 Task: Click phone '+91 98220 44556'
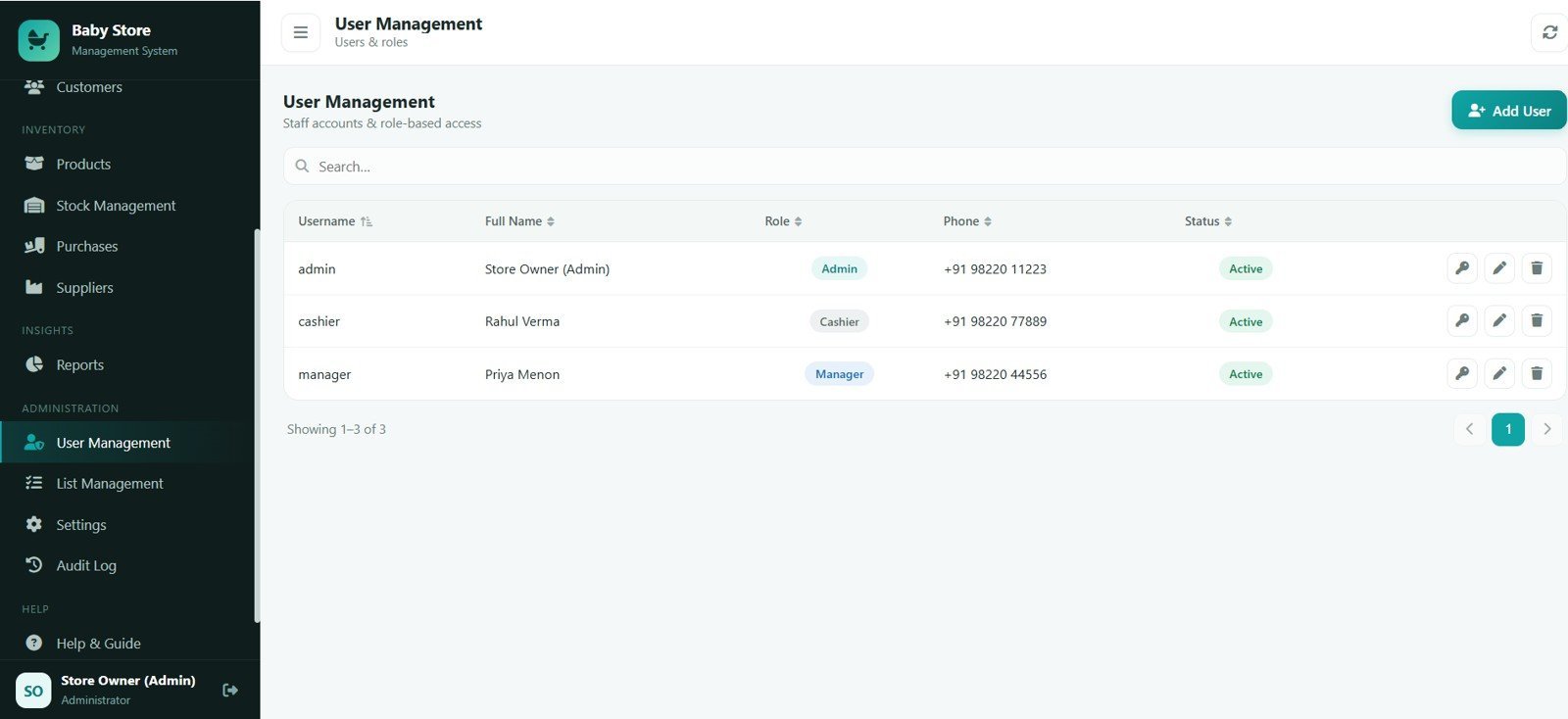tap(995, 374)
